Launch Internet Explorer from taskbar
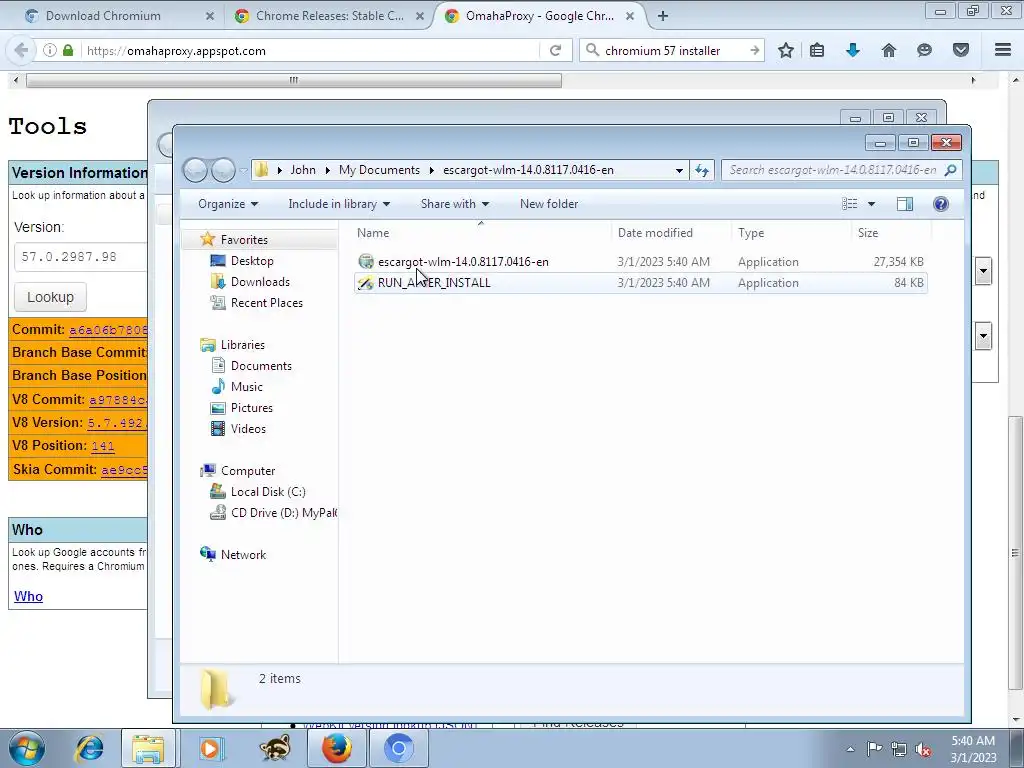 (89, 748)
